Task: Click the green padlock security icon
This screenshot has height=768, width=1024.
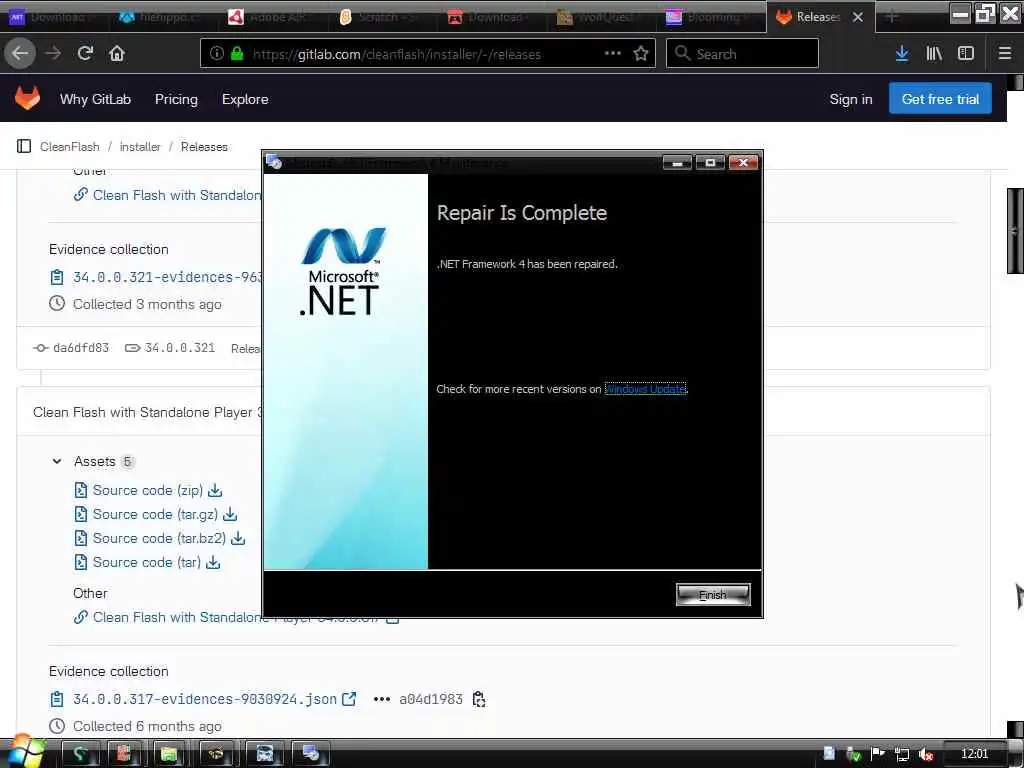Action: pos(236,54)
